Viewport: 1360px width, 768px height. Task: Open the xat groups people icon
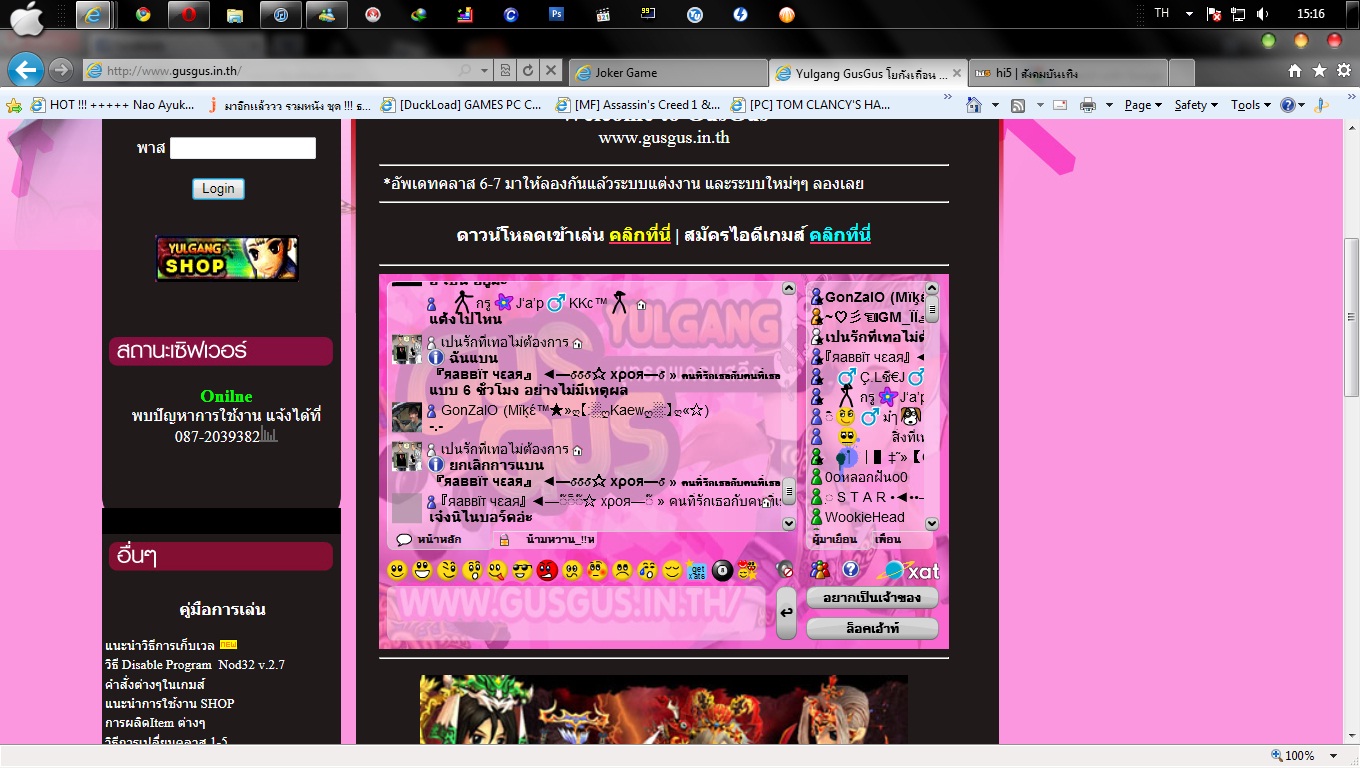tap(820, 570)
